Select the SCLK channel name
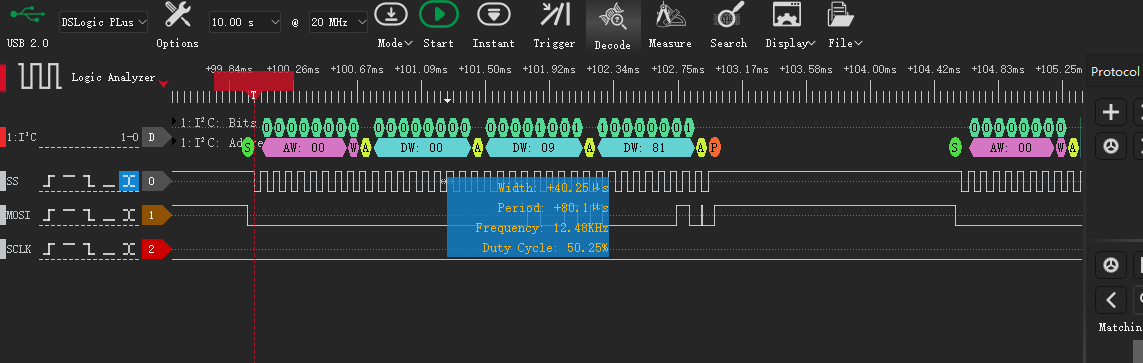 click(19, 249)
